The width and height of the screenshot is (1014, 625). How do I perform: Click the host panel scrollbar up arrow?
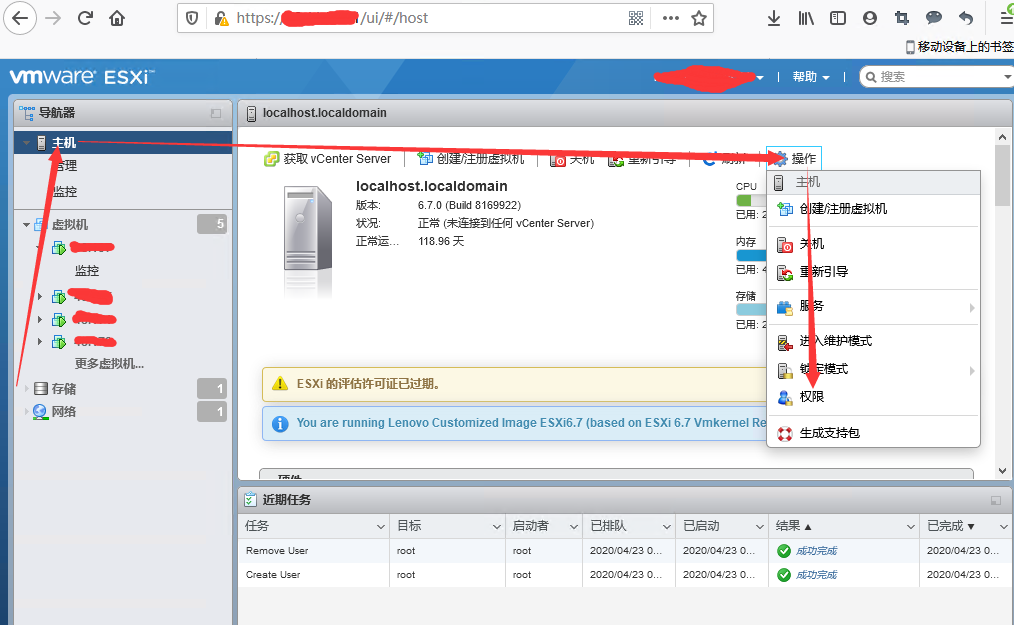[x=1002, y=137]
